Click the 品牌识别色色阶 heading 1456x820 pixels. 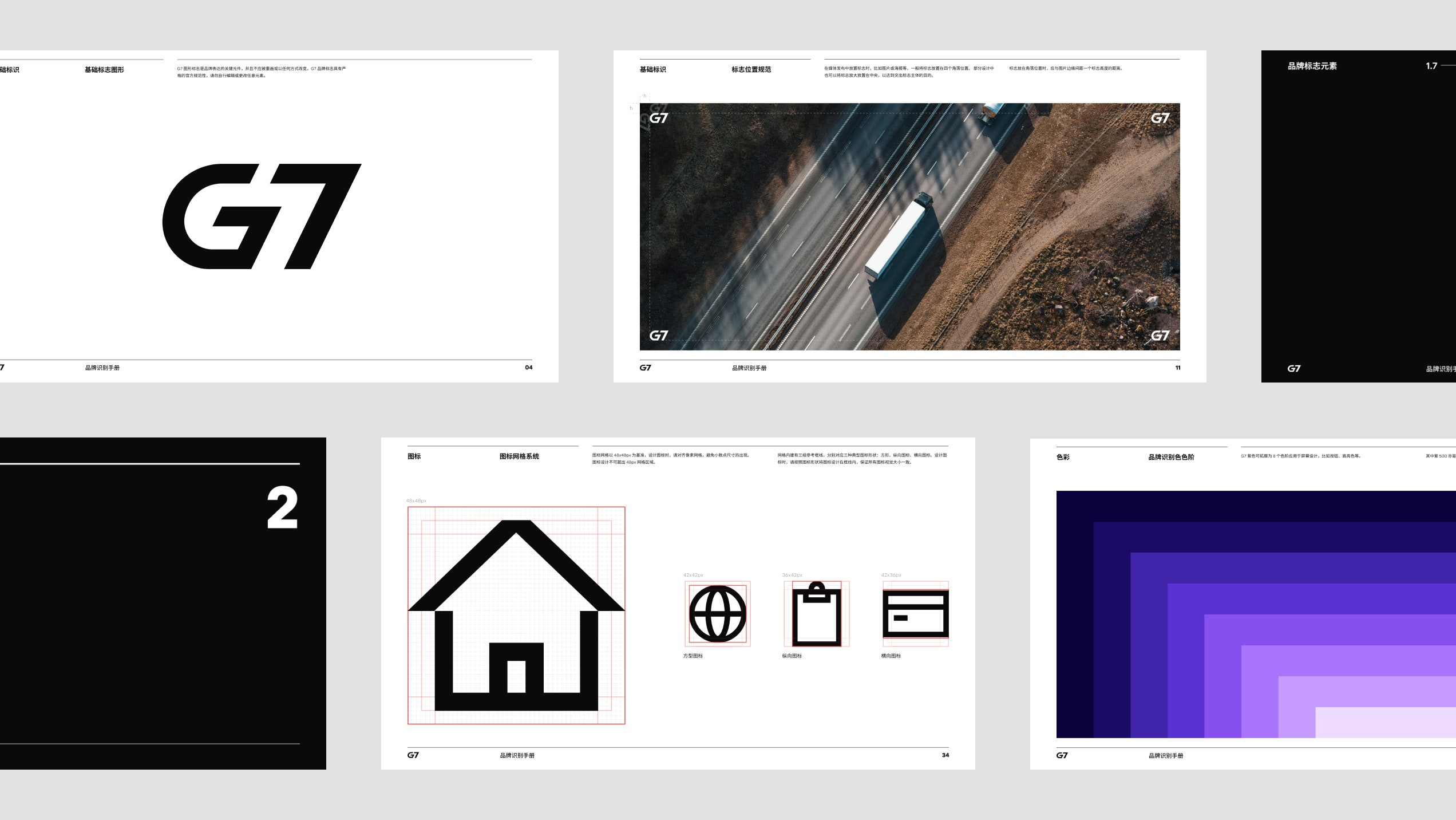tap(1171, 457)
